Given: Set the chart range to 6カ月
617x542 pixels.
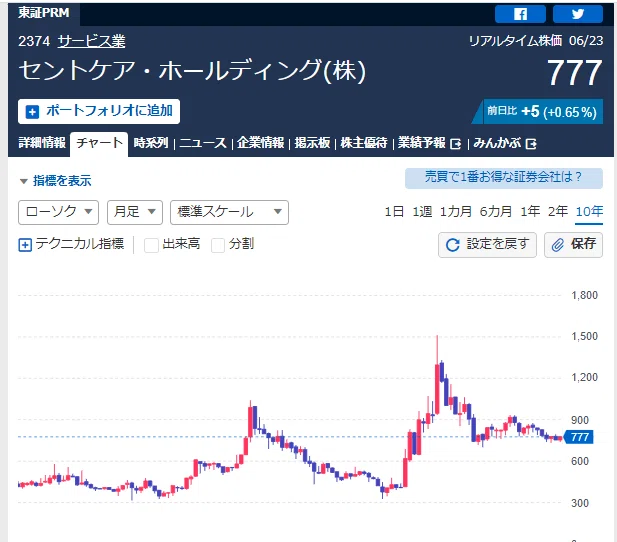Looking at the screenshot, I should coord(496,212).
